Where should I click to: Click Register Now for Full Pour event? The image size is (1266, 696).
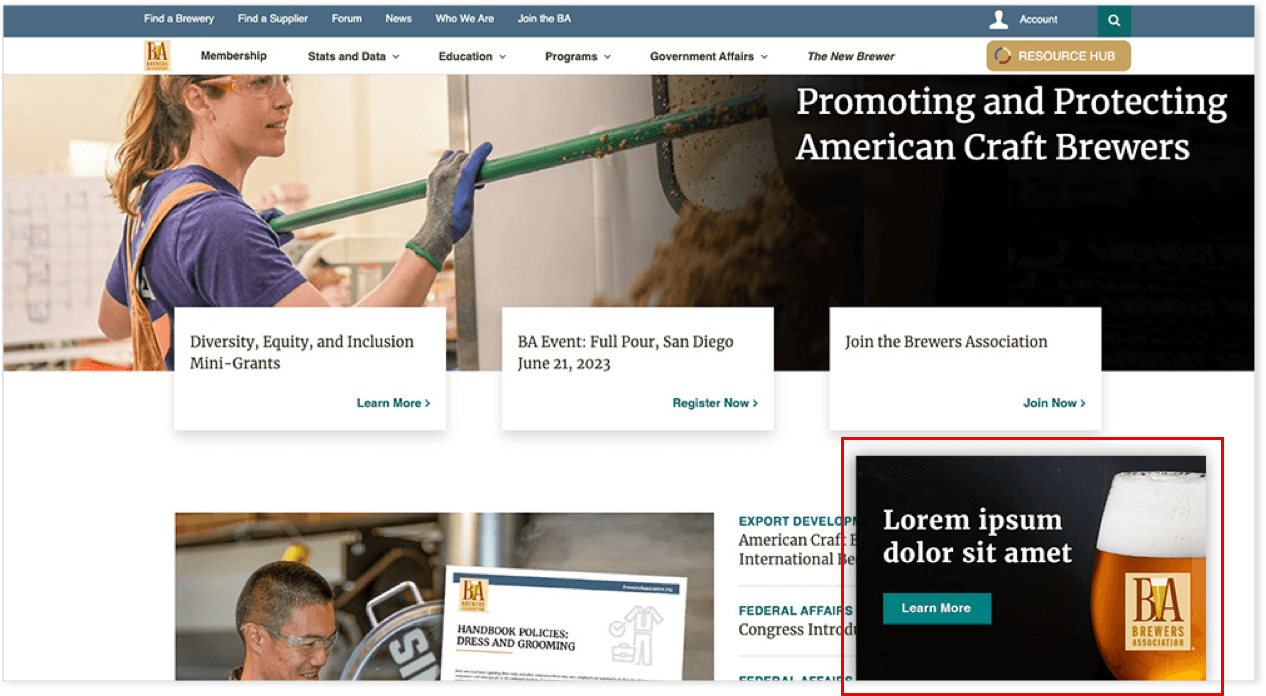click(715, 403)
